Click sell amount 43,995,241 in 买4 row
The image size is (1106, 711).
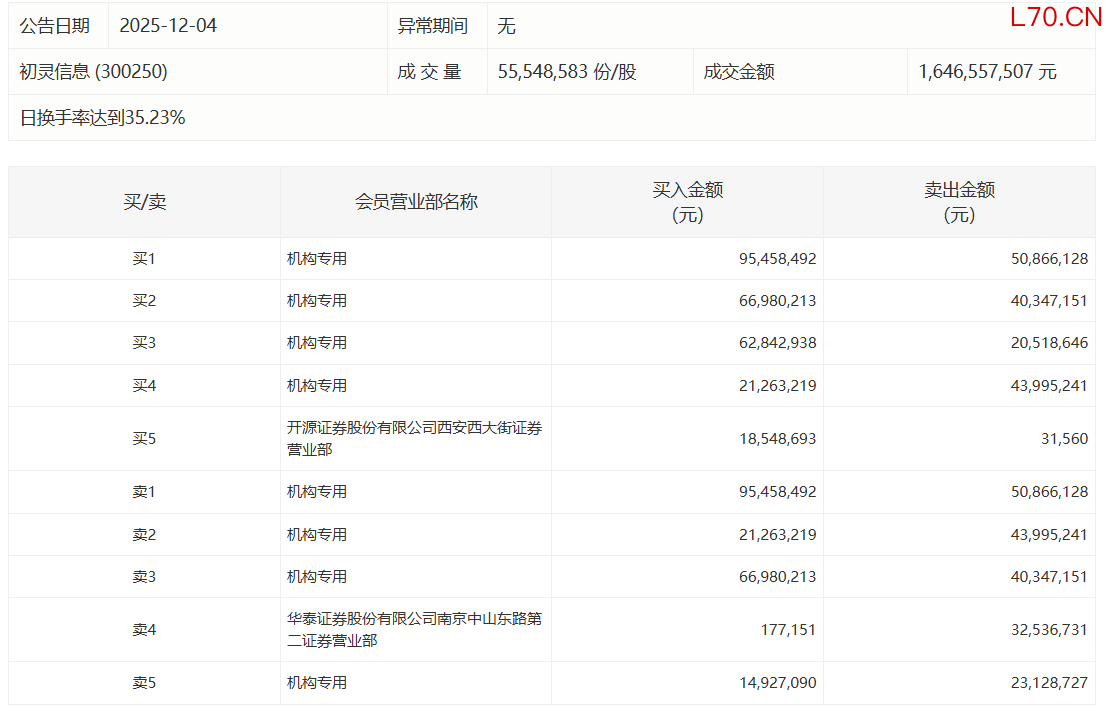pos(1049,386)
